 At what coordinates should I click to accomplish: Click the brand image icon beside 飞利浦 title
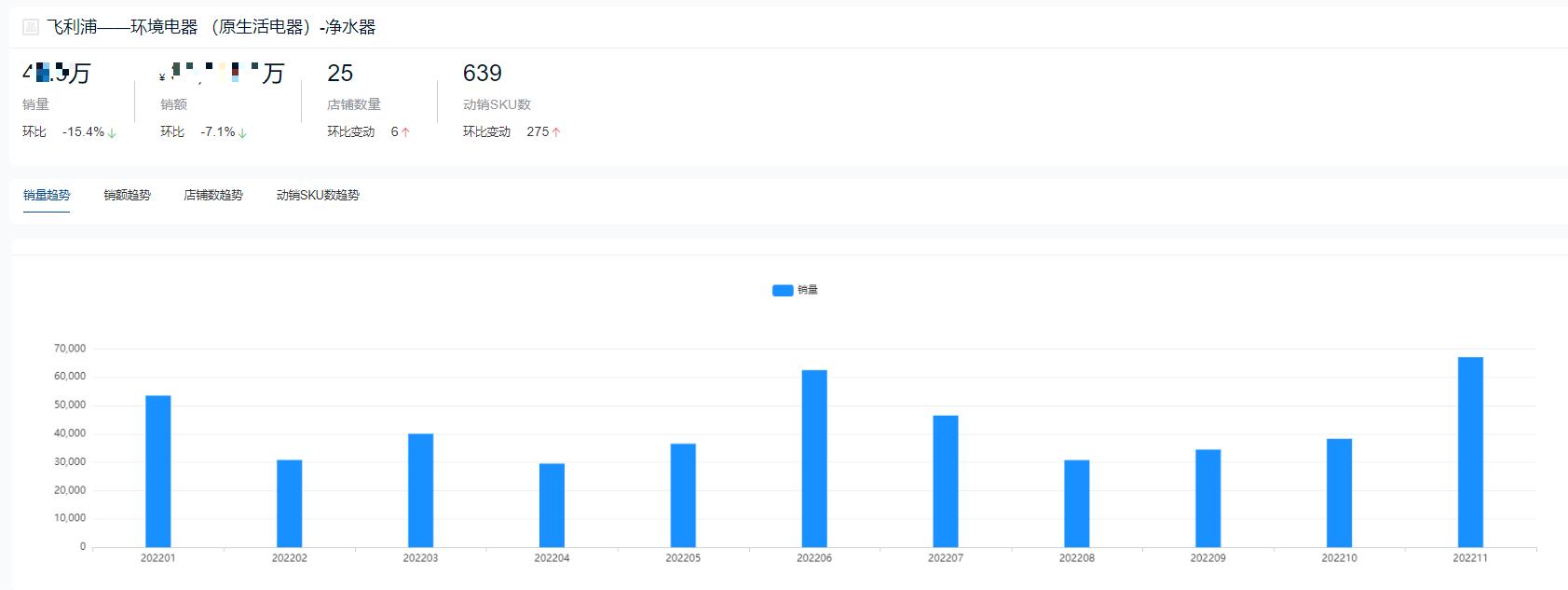click(31, 27)
